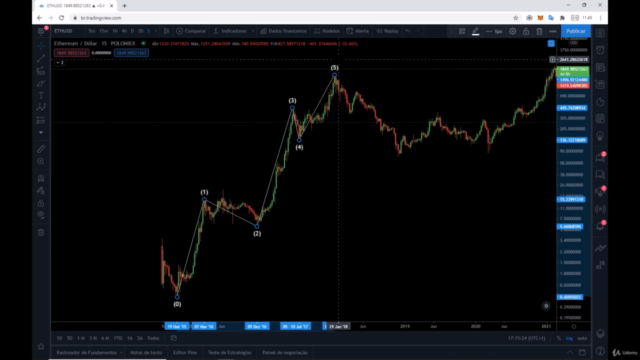Open the patterns drawing tool

point(41,107)
